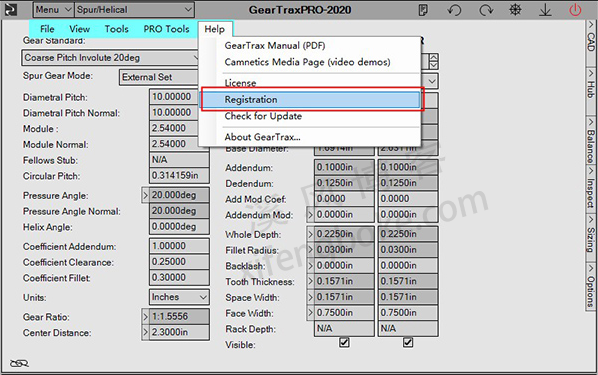Open the PRO Tools menu

click(166, 29)
